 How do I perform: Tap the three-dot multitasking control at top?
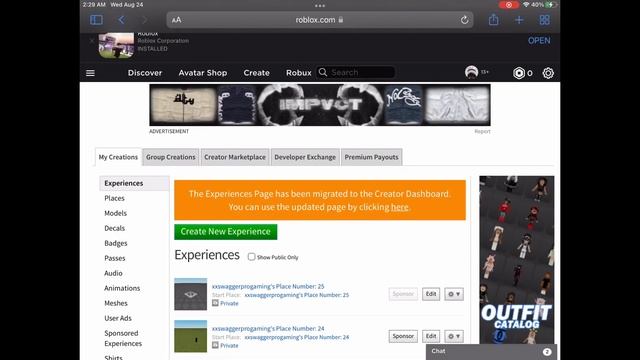click(x=320, y=6)
